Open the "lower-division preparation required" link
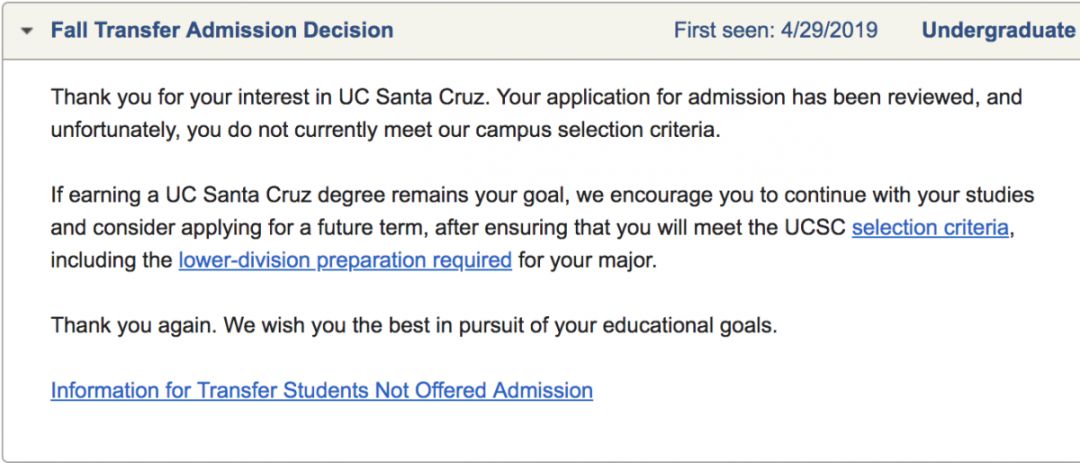 pyautogui.click(x=345, y=260)
